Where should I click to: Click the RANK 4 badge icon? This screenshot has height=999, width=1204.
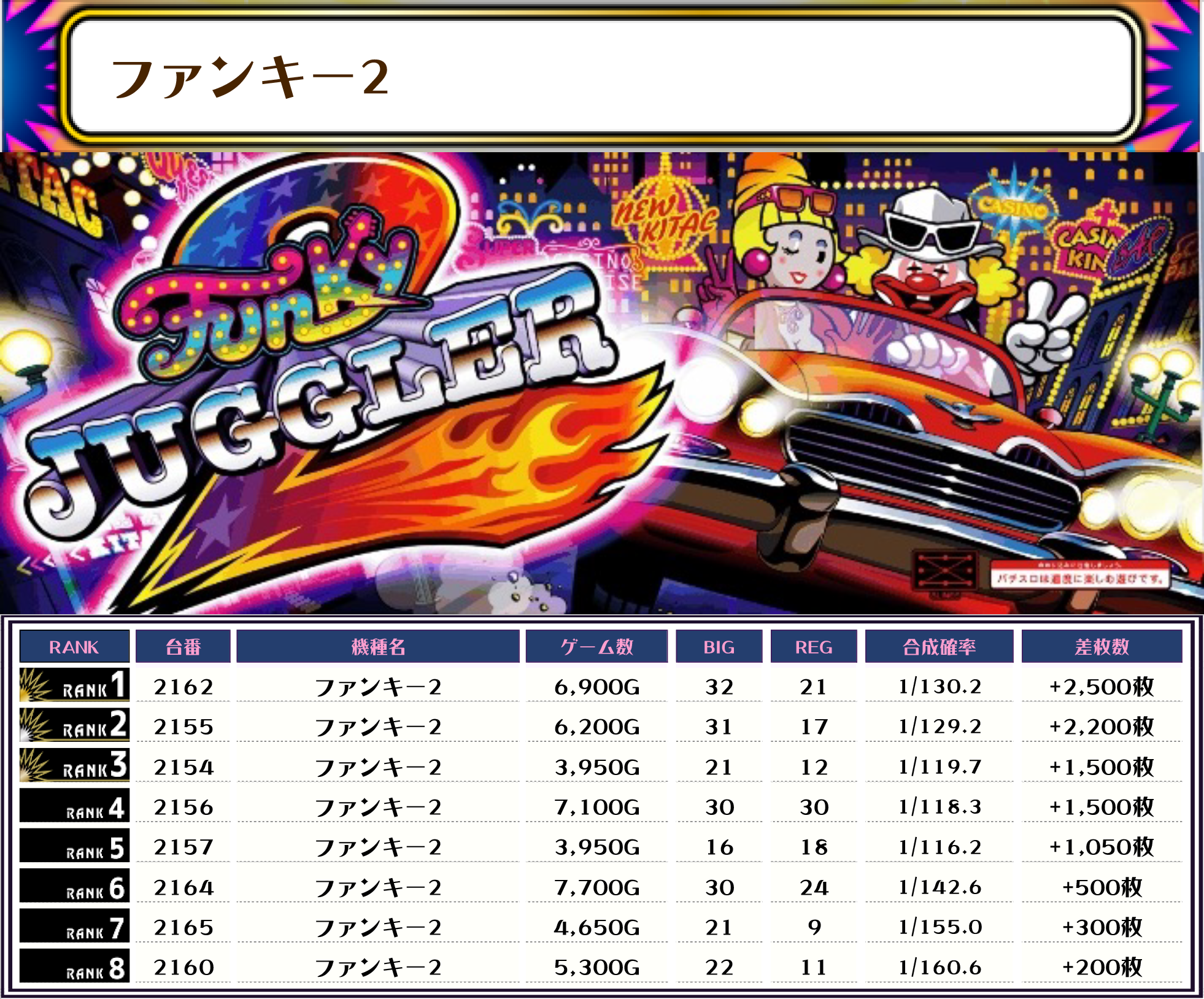[74, 806]
